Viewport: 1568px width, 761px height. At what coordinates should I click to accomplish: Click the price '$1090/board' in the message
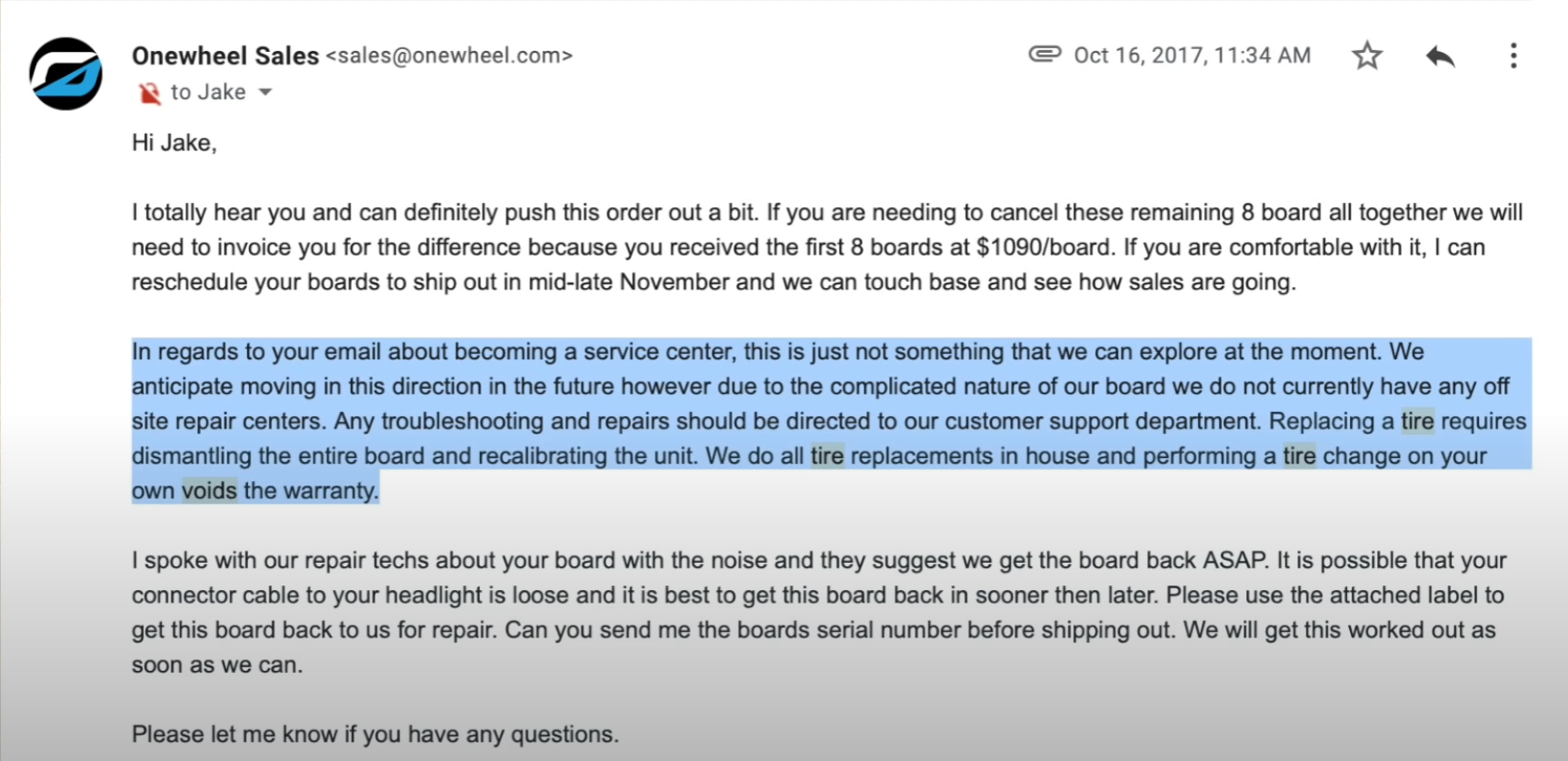(1044, 247)
